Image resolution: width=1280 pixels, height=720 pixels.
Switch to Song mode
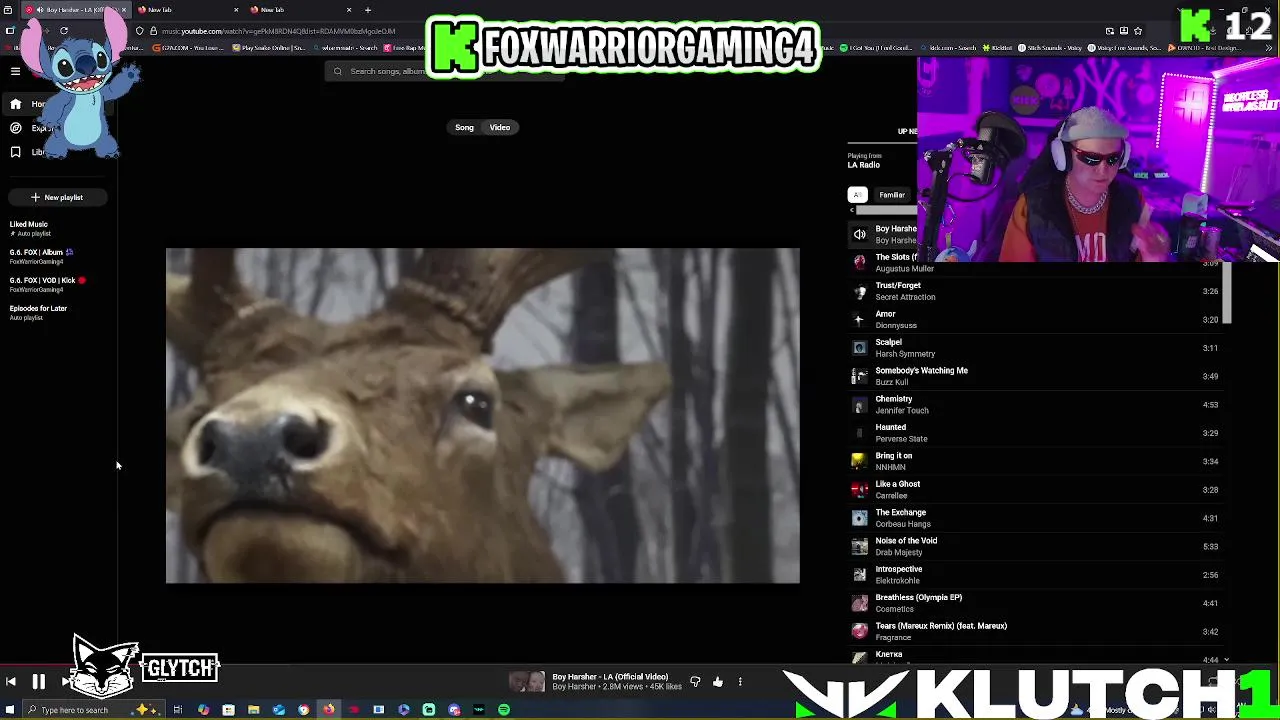point(464,127)
